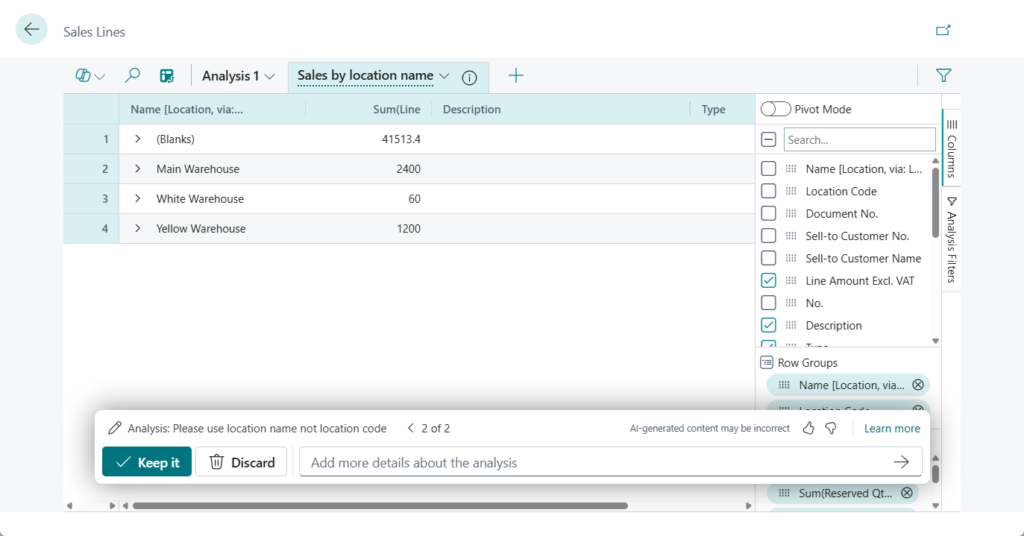Image resolution: width=1024 pixels, height=536 pixels.
Task: Open the Learn more link
Action: coord(892,428)
